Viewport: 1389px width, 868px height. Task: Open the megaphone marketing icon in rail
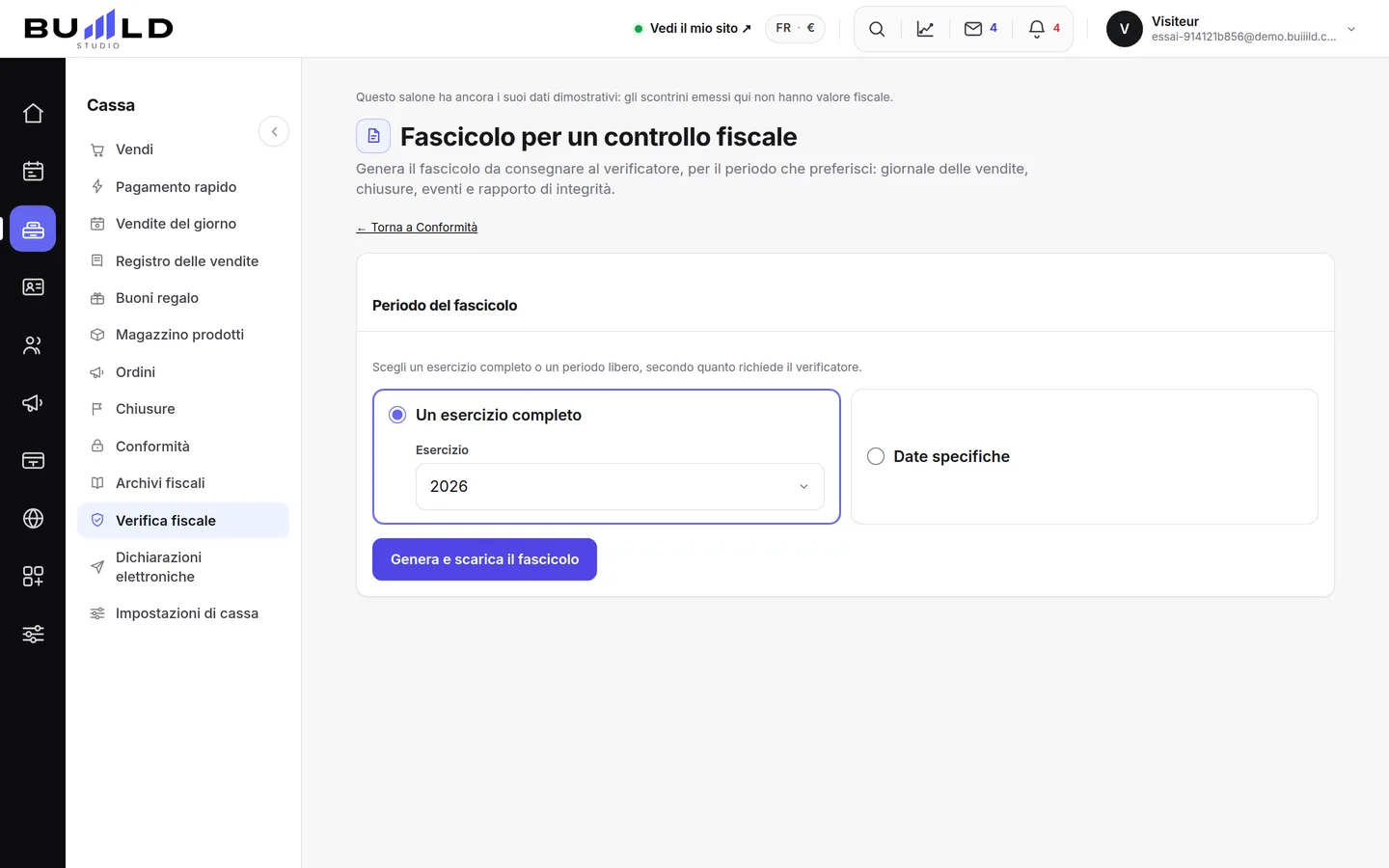(33, 403)
